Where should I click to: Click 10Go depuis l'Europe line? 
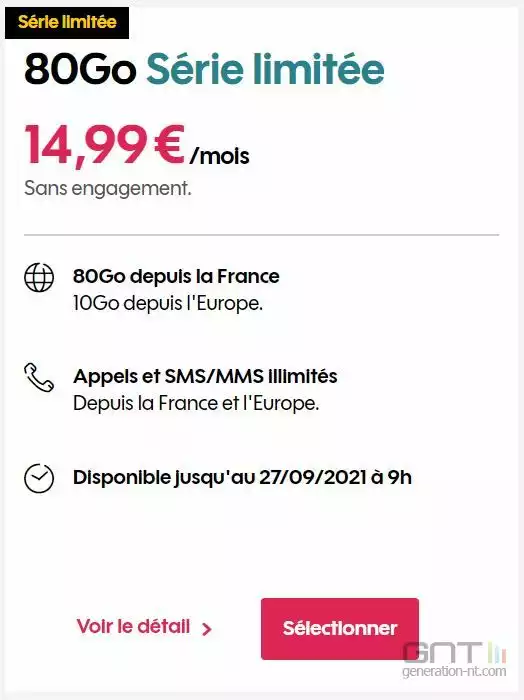tap(168, 304)
